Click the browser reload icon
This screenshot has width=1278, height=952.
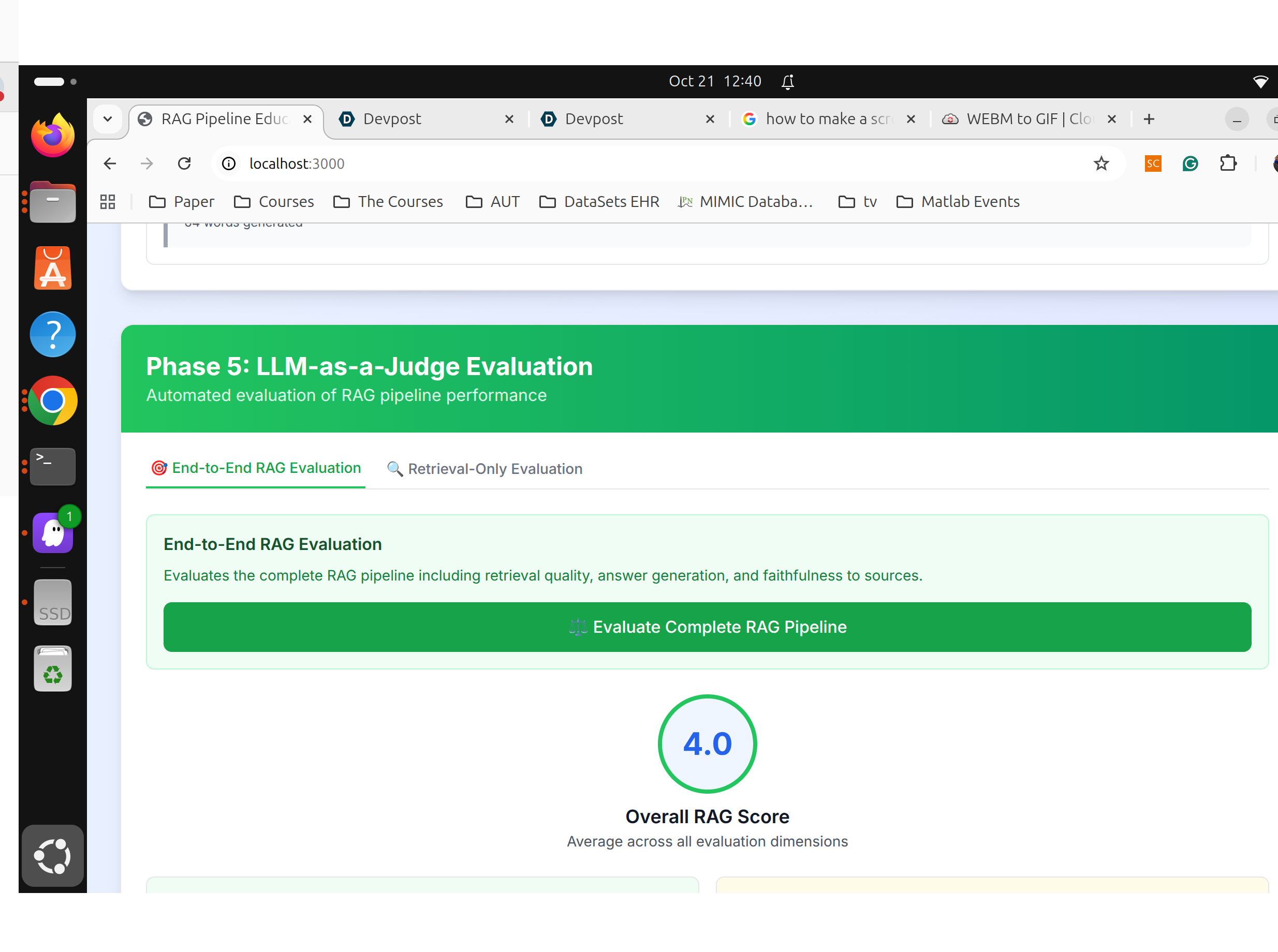pos(184,163)
